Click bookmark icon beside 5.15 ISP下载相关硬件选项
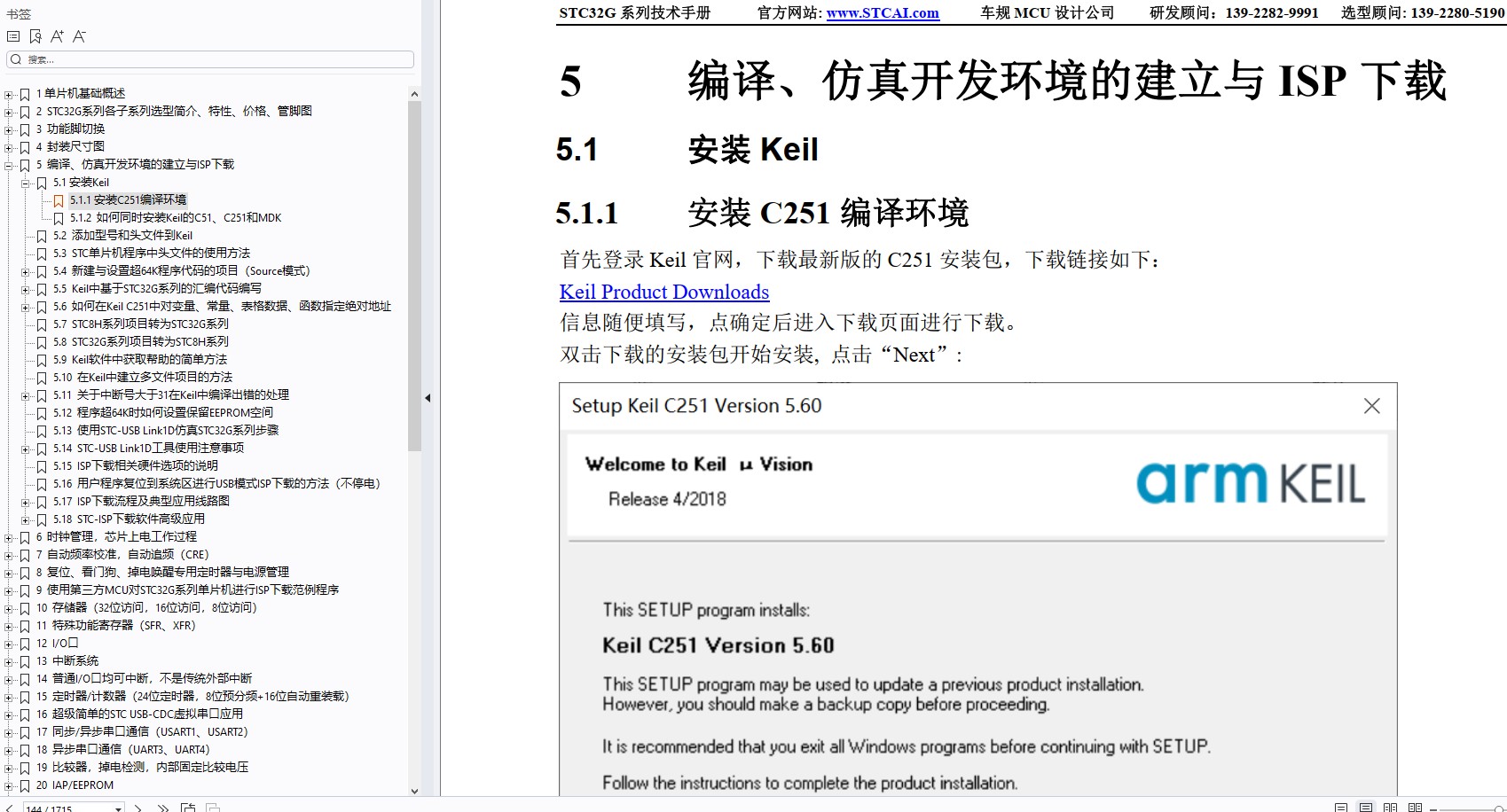 42,466
